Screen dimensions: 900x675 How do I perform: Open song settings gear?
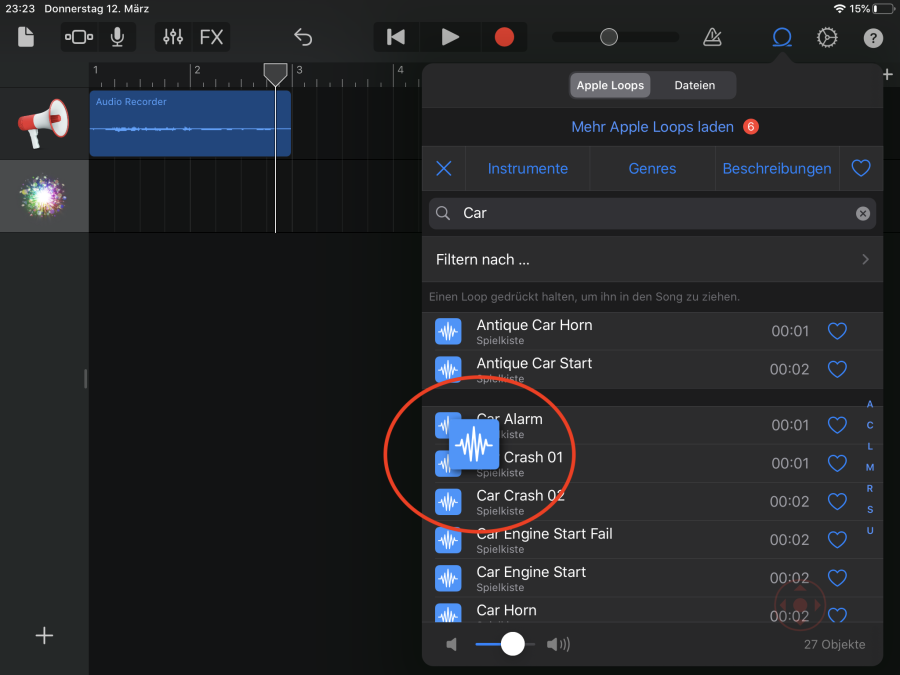point(827,37)
